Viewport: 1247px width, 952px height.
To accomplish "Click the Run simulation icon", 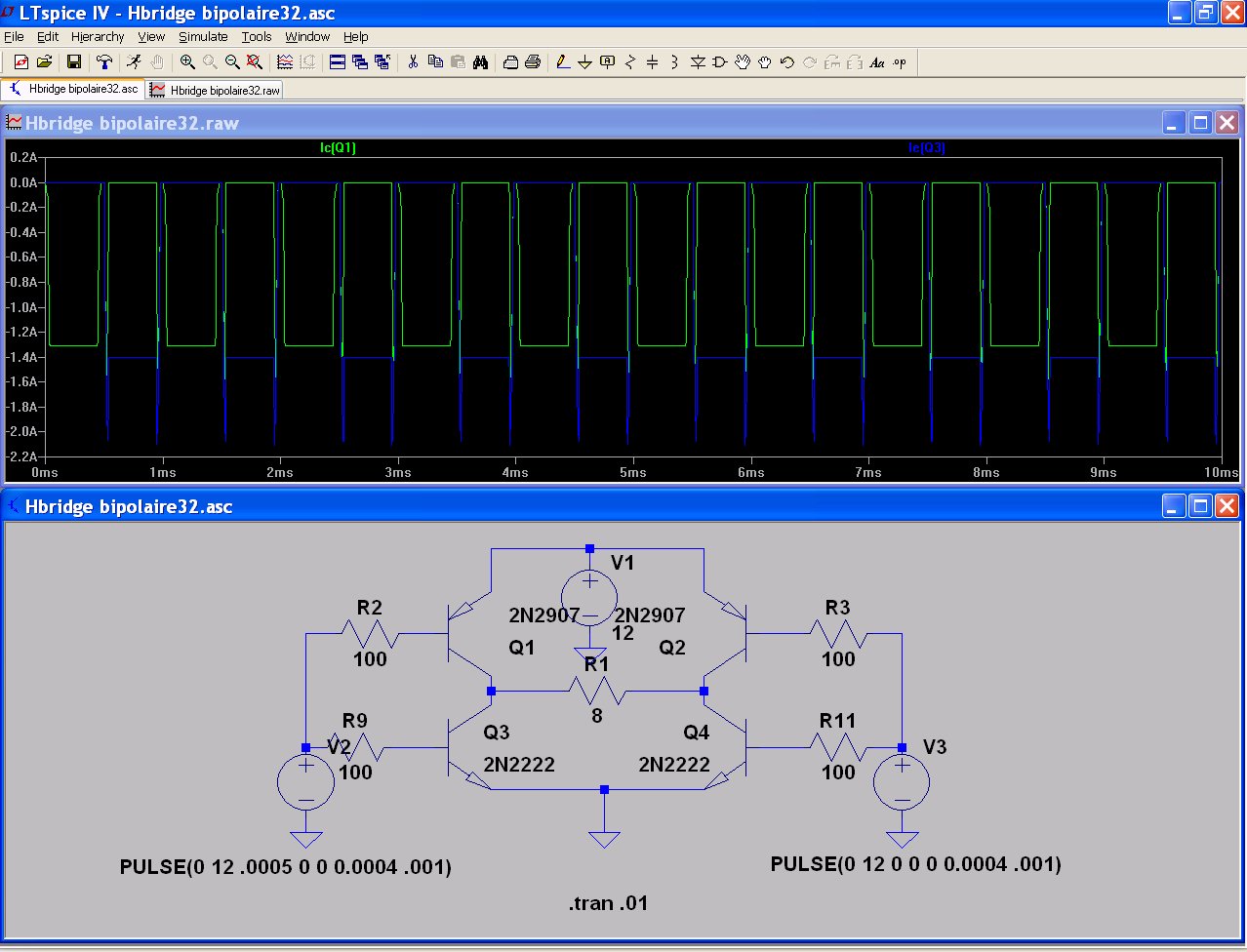I will coord(135,62).
